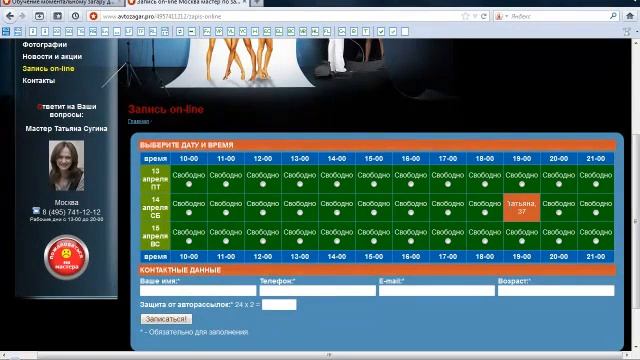Click the 'Мастер Татьяна Сугина' name text

pos(66,129)
